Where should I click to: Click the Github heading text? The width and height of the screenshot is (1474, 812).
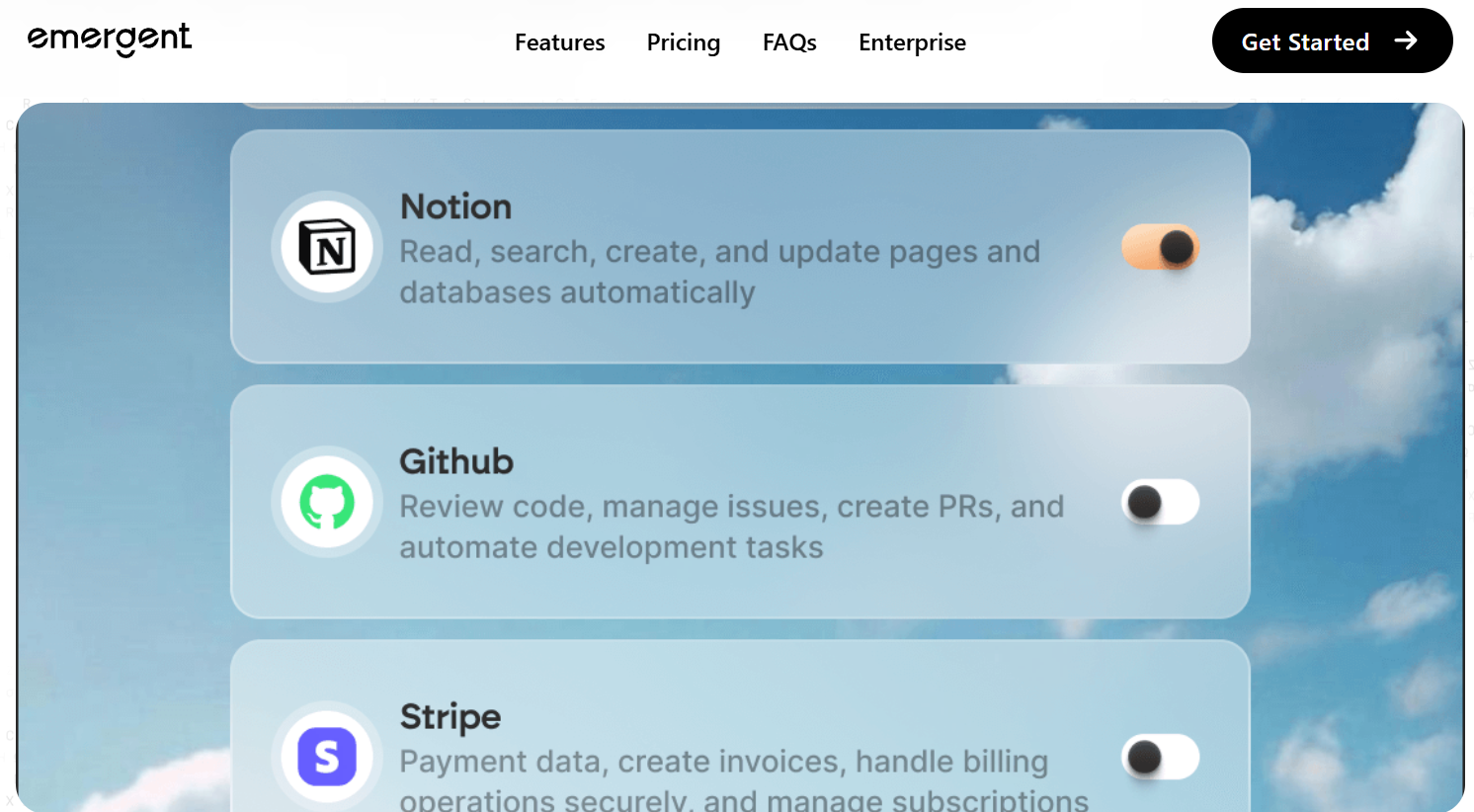(x=456, y=461)
